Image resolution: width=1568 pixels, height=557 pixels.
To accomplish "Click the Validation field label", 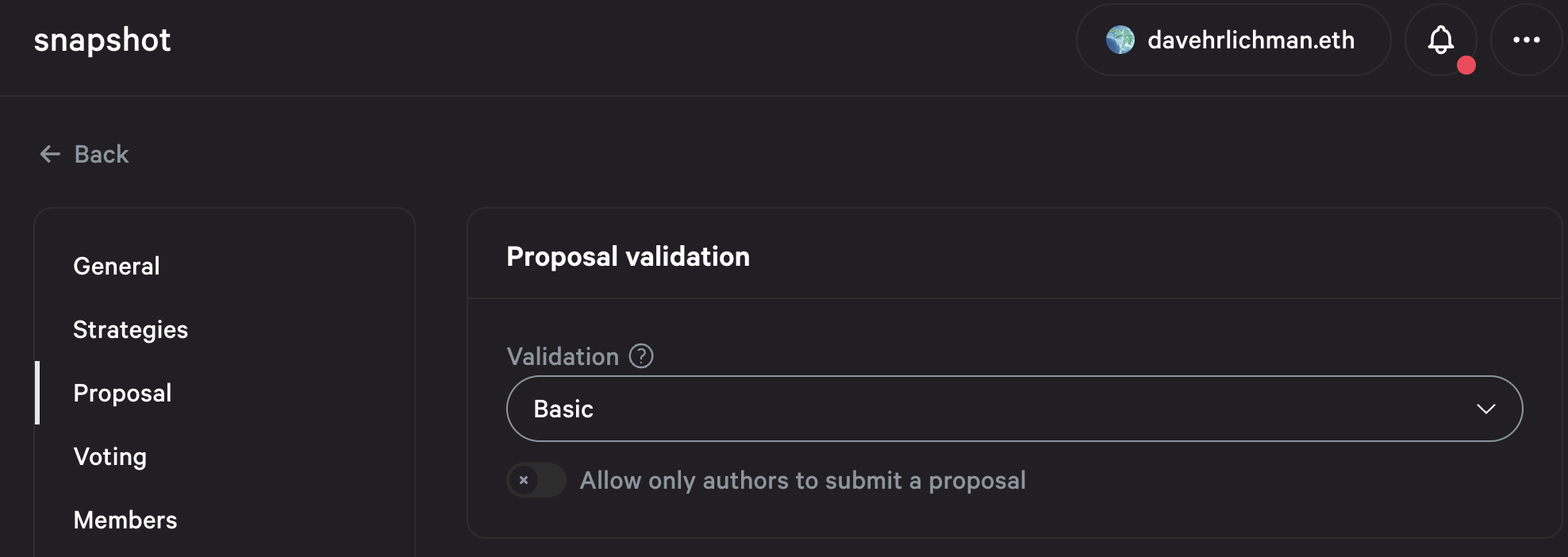I will coord(563,356).
